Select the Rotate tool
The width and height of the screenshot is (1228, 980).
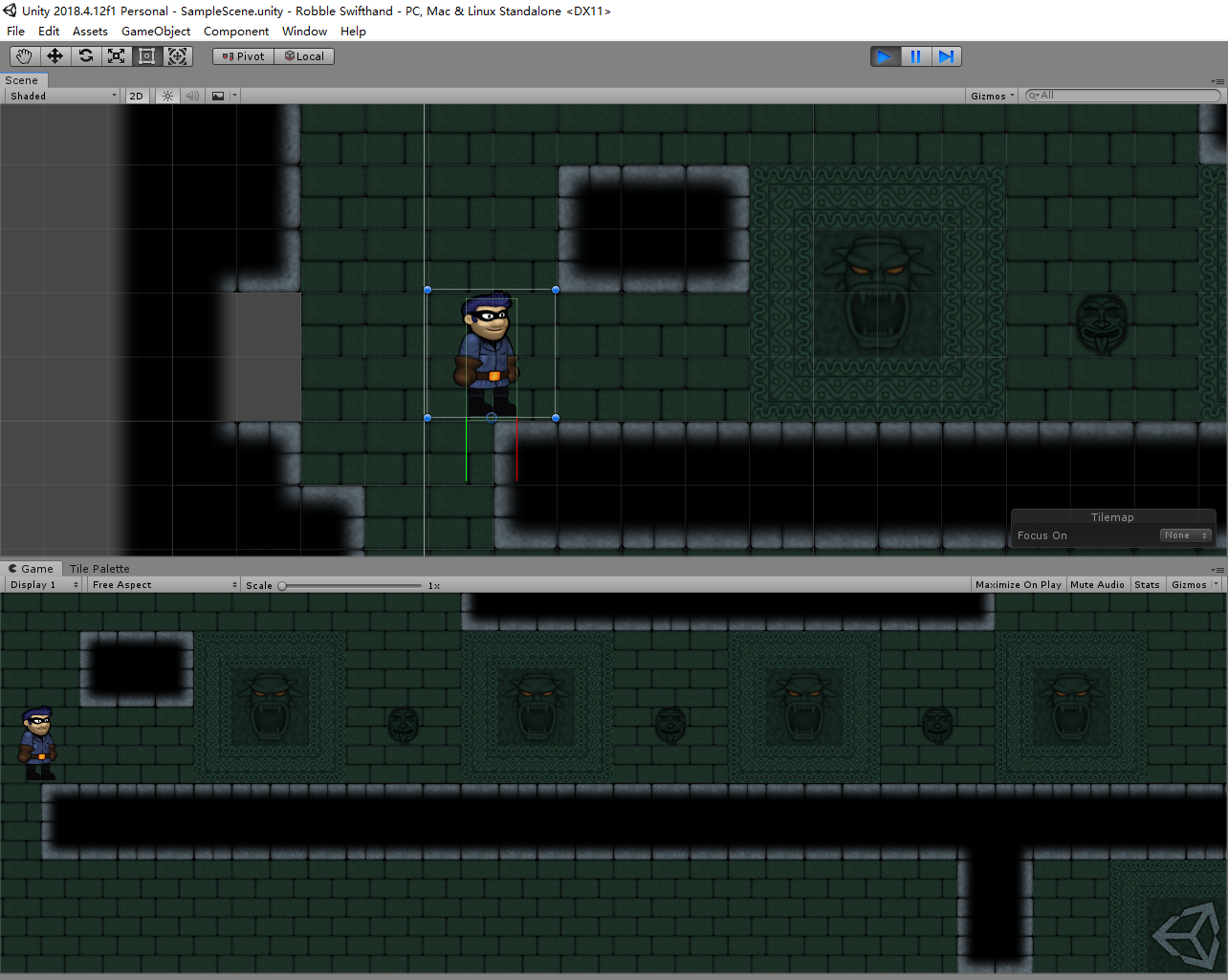(86, 56)
